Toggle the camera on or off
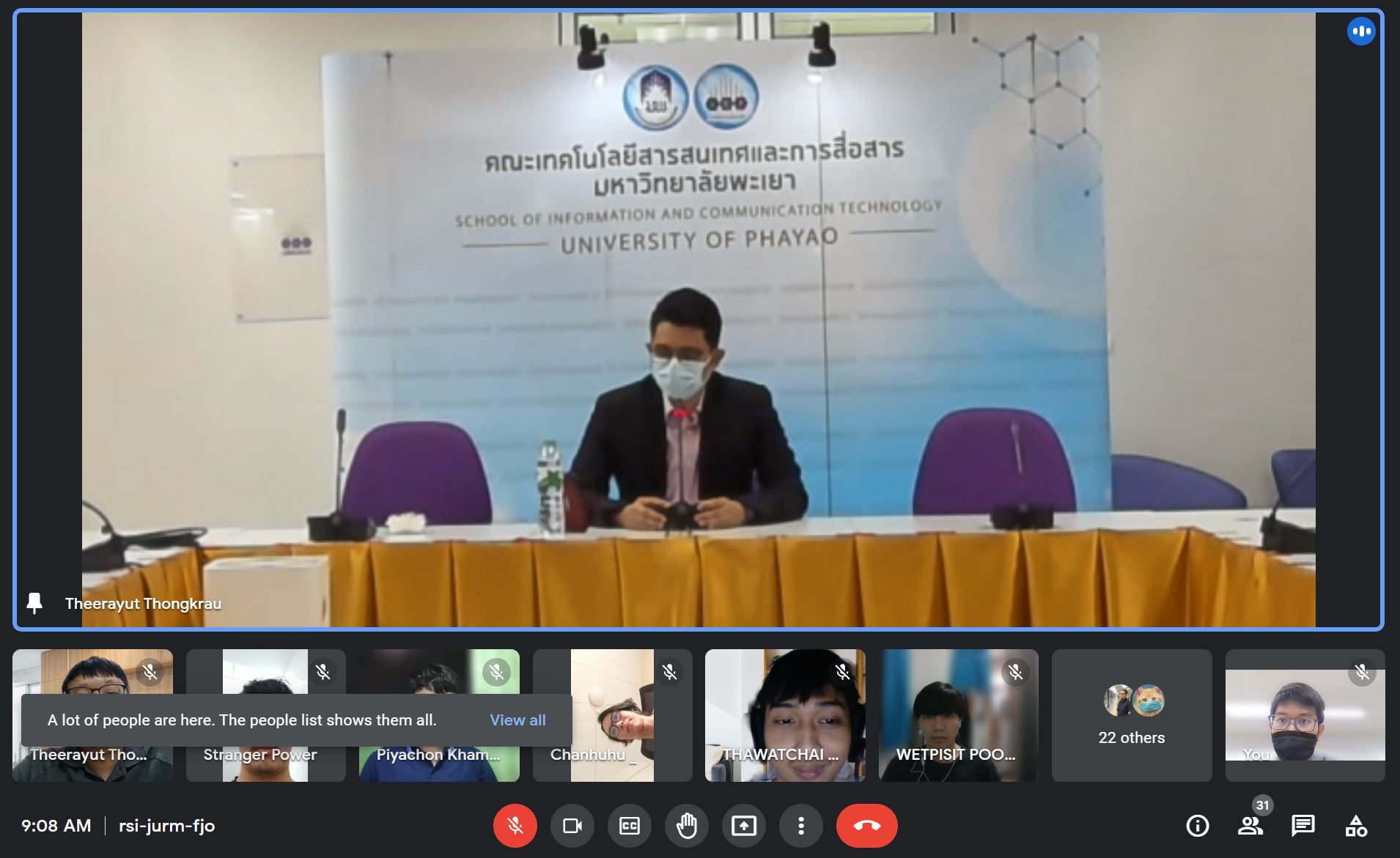 (x=572, y=826)
